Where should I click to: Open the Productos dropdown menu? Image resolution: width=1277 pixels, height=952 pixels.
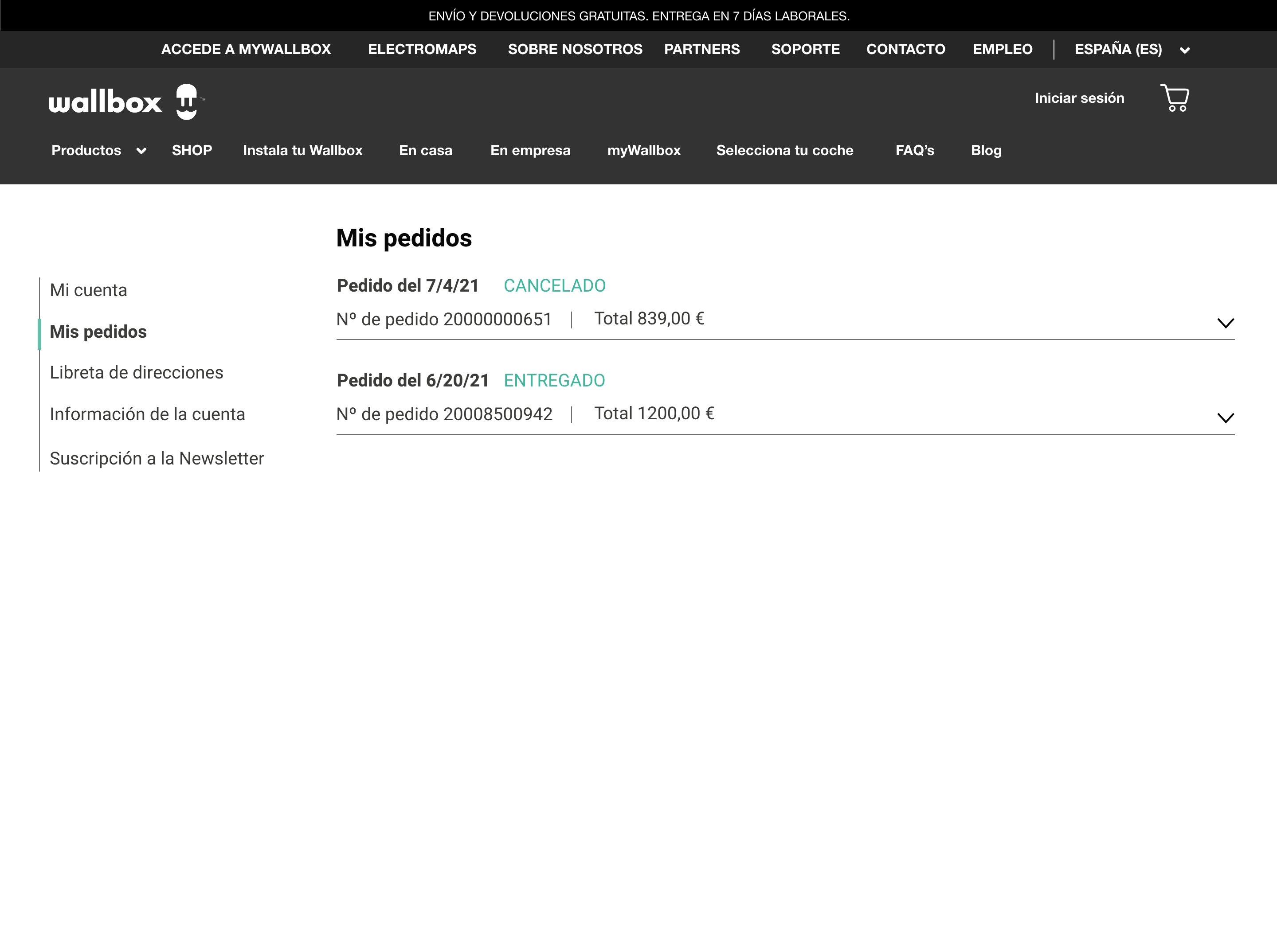pos(98,150)
